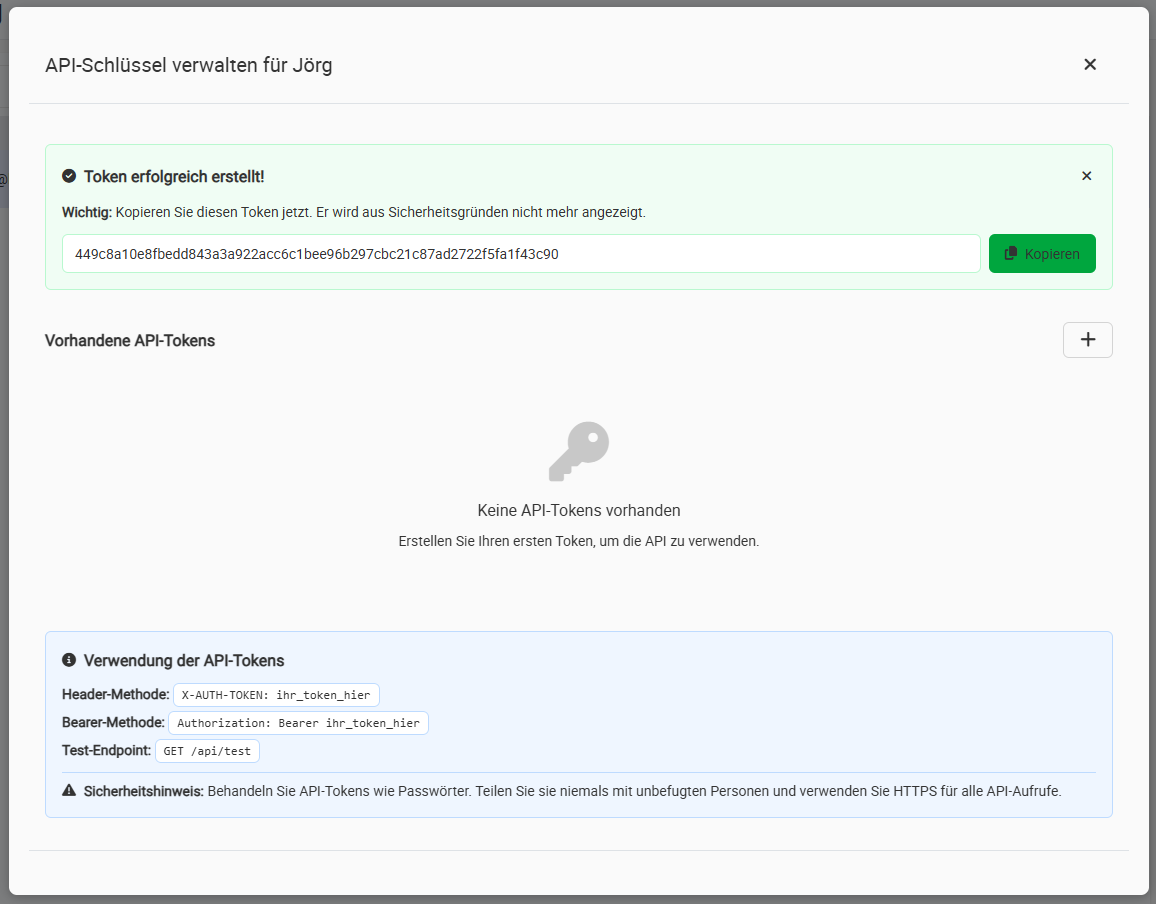Dismiss the green success notification with its X
The height and width of the screenshot is (904, 1156).
pyautogui.click(x=1086, y=175)
